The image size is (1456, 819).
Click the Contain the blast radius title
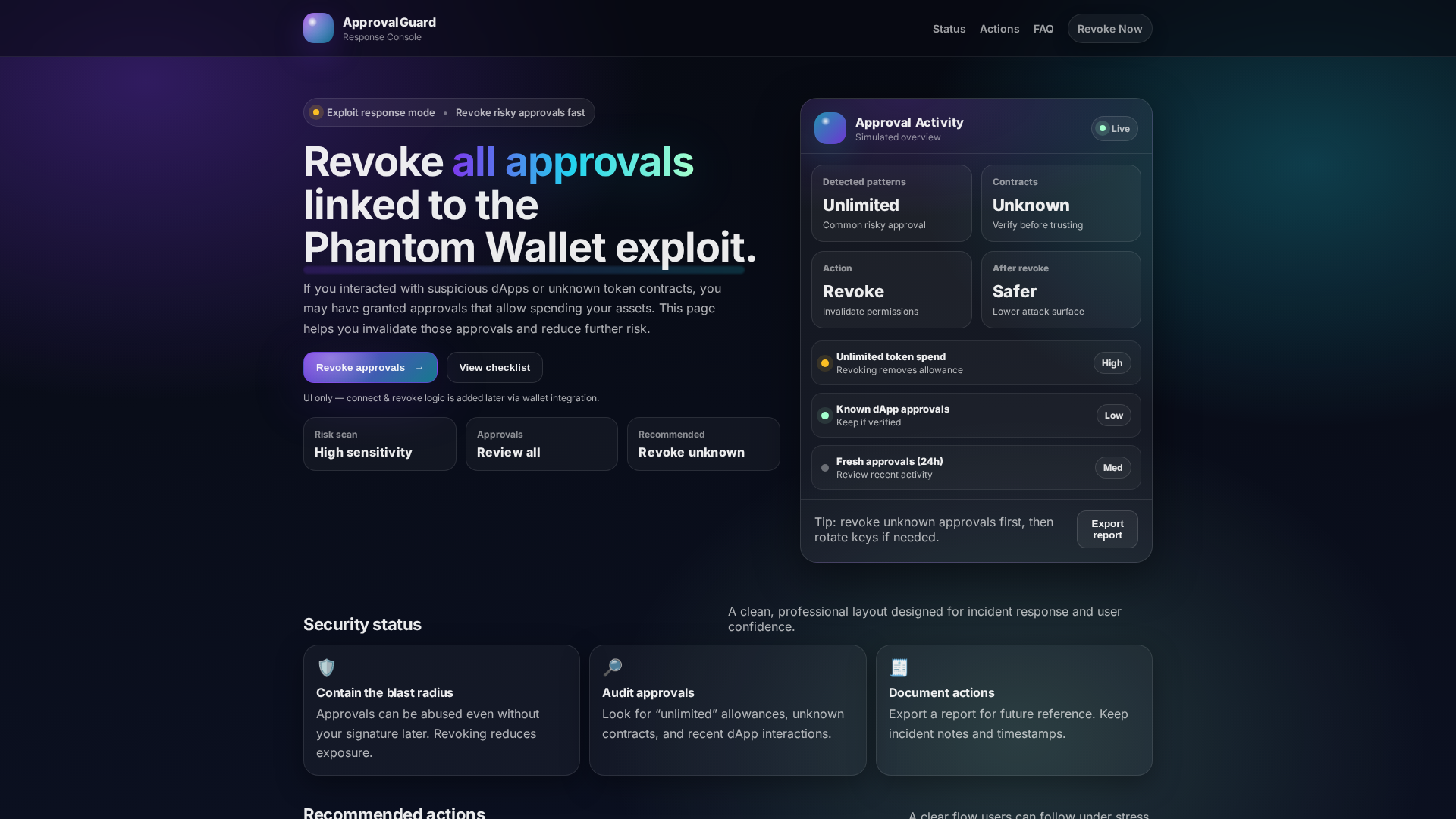pyautogui.click(x=384, y=692)
